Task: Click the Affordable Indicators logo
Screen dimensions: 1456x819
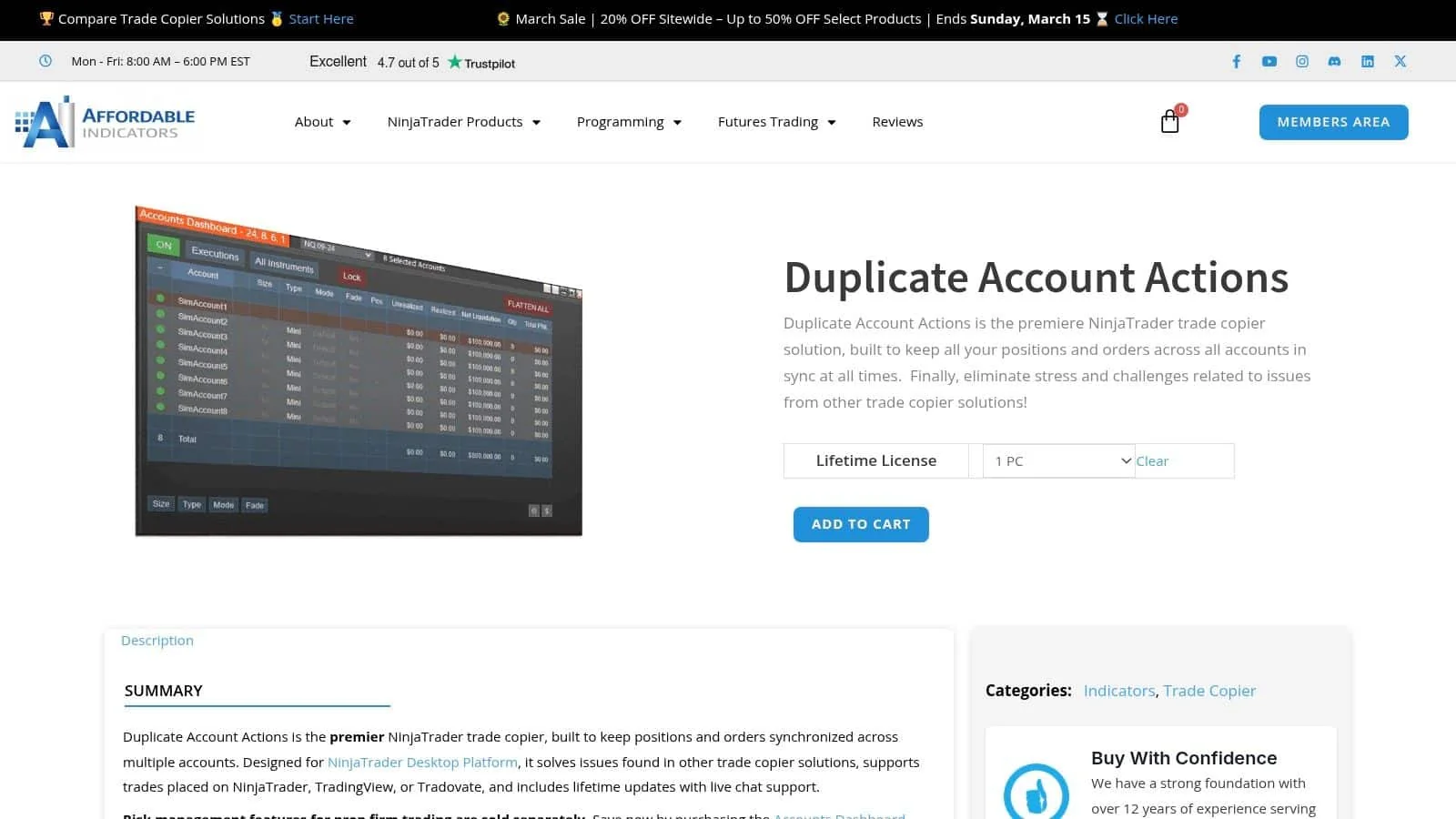Action: click(105, 122)
